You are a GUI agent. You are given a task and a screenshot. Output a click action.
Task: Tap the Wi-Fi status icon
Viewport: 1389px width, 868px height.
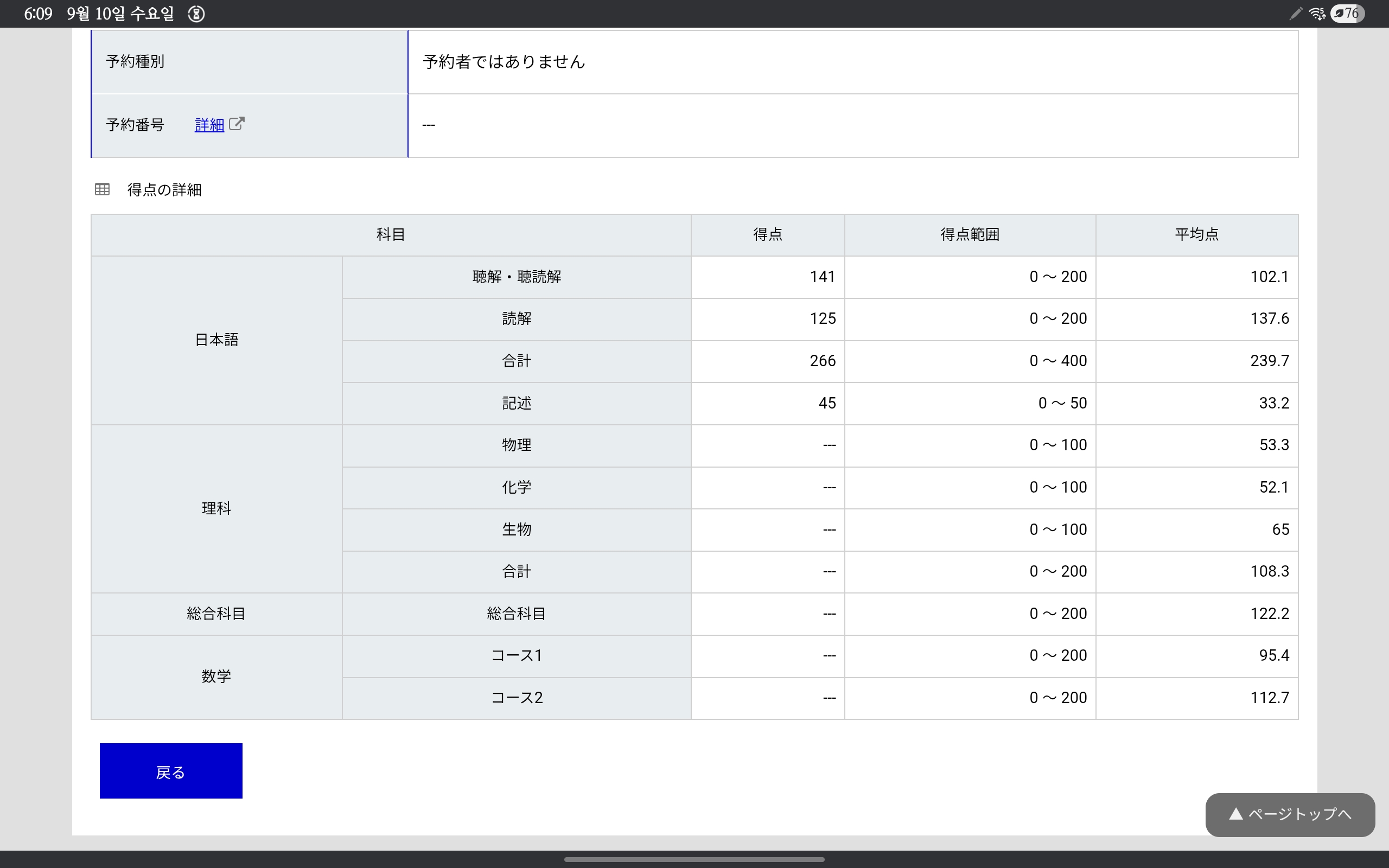(x=1317, y=13)
